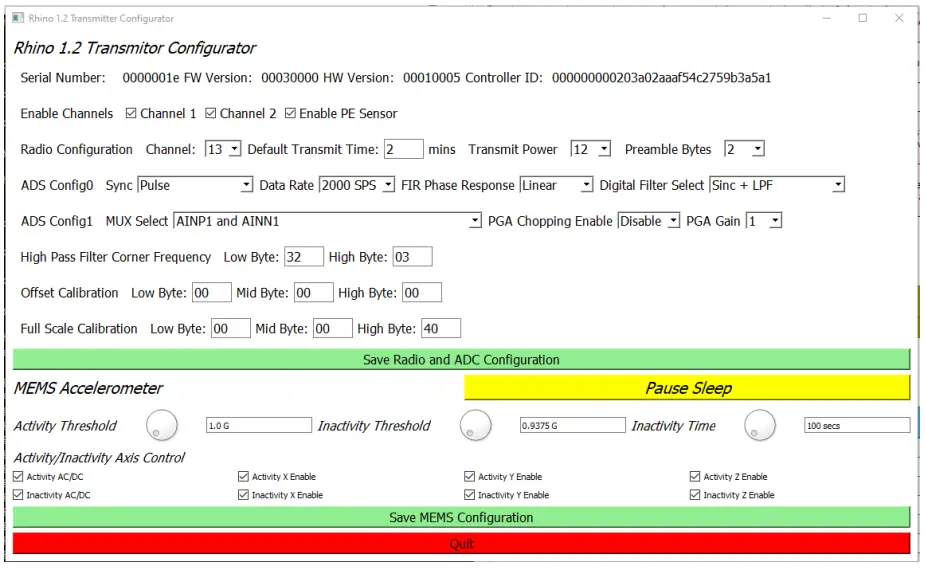Image resolution: width=925 pixels, height=570 pixels.
Task: Click the Activity Threshold dial
Action: point(162,425)
